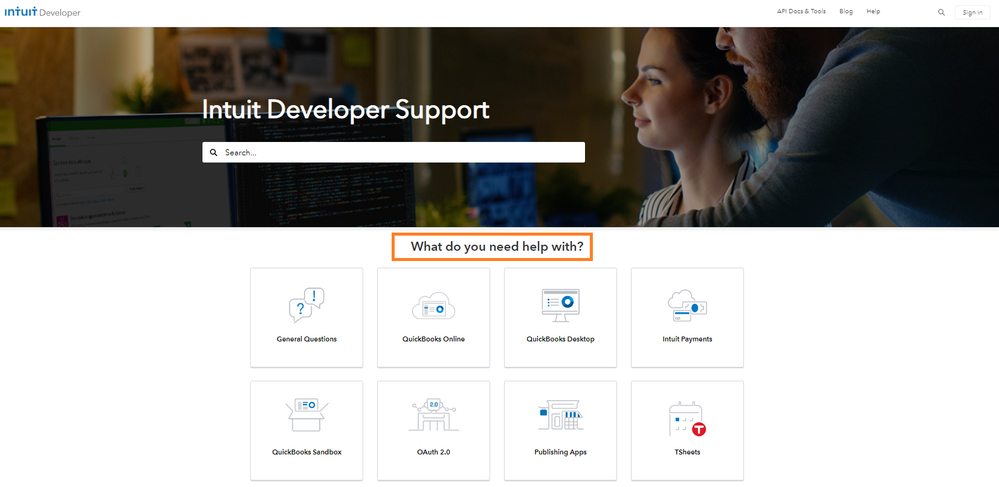
Task: Click the magnifier icon inside the search bar
Action: click(x=213, y=153)
